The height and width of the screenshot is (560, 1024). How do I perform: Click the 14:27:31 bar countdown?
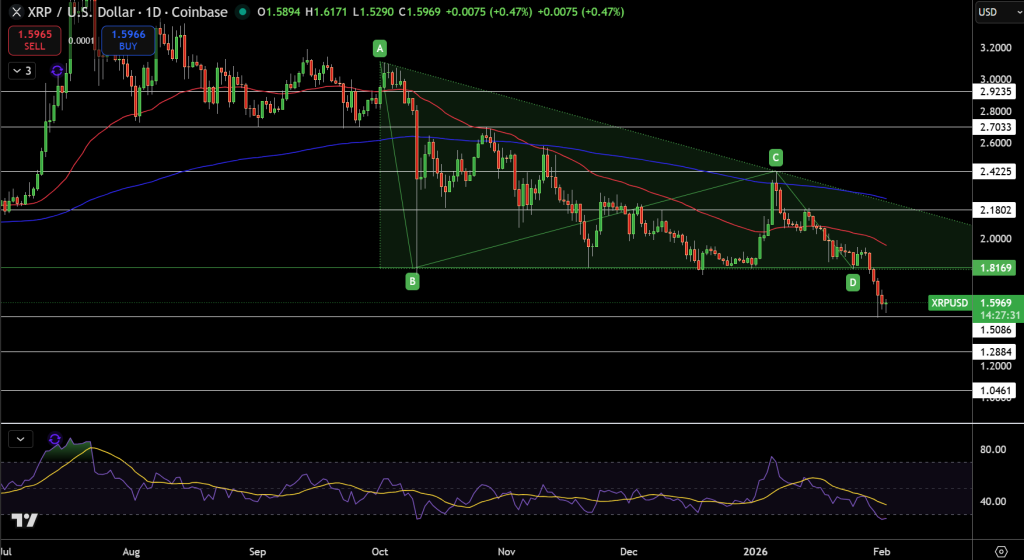tap(1000, 315)
